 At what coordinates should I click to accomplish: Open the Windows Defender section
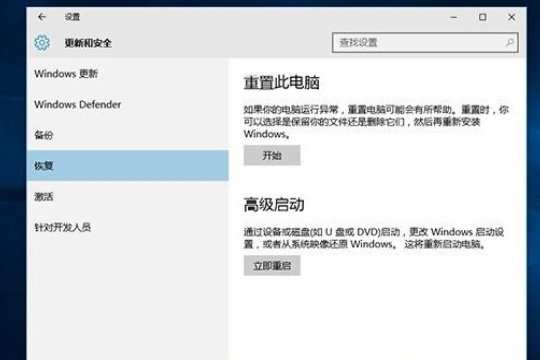tap(127, 104)
